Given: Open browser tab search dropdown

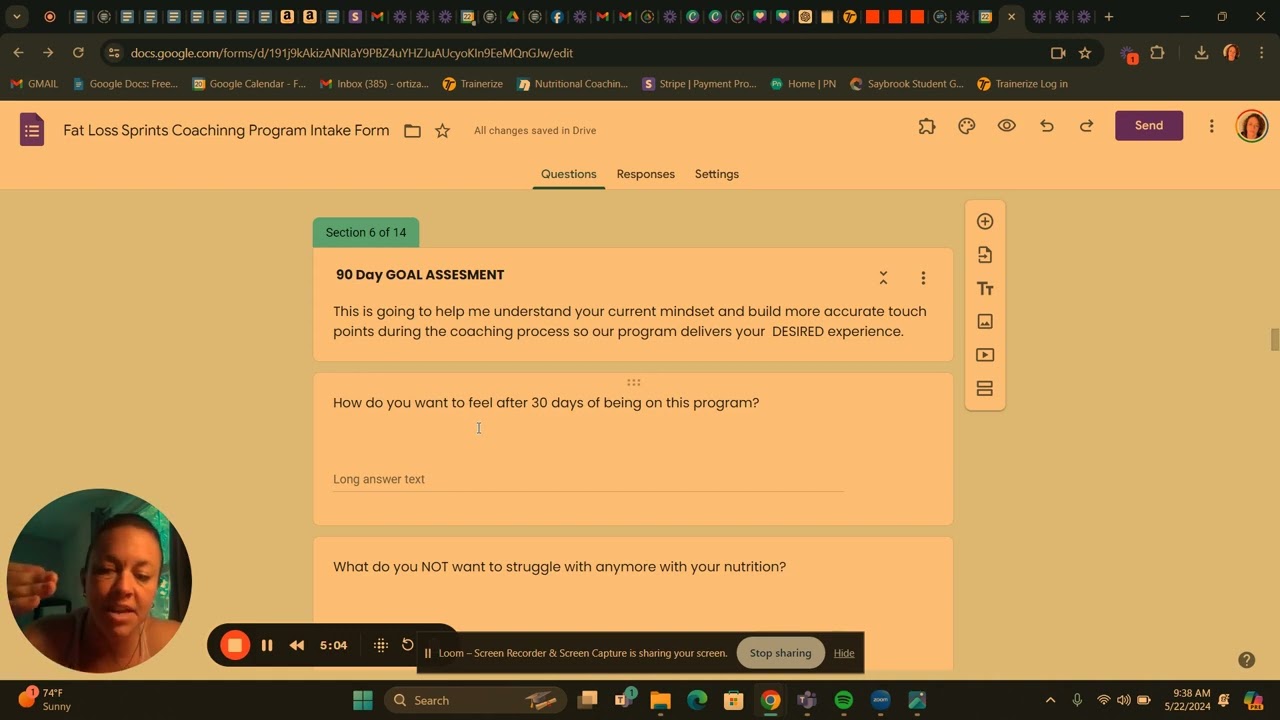Looking at the screenshot, I should [x=17, y=17].
